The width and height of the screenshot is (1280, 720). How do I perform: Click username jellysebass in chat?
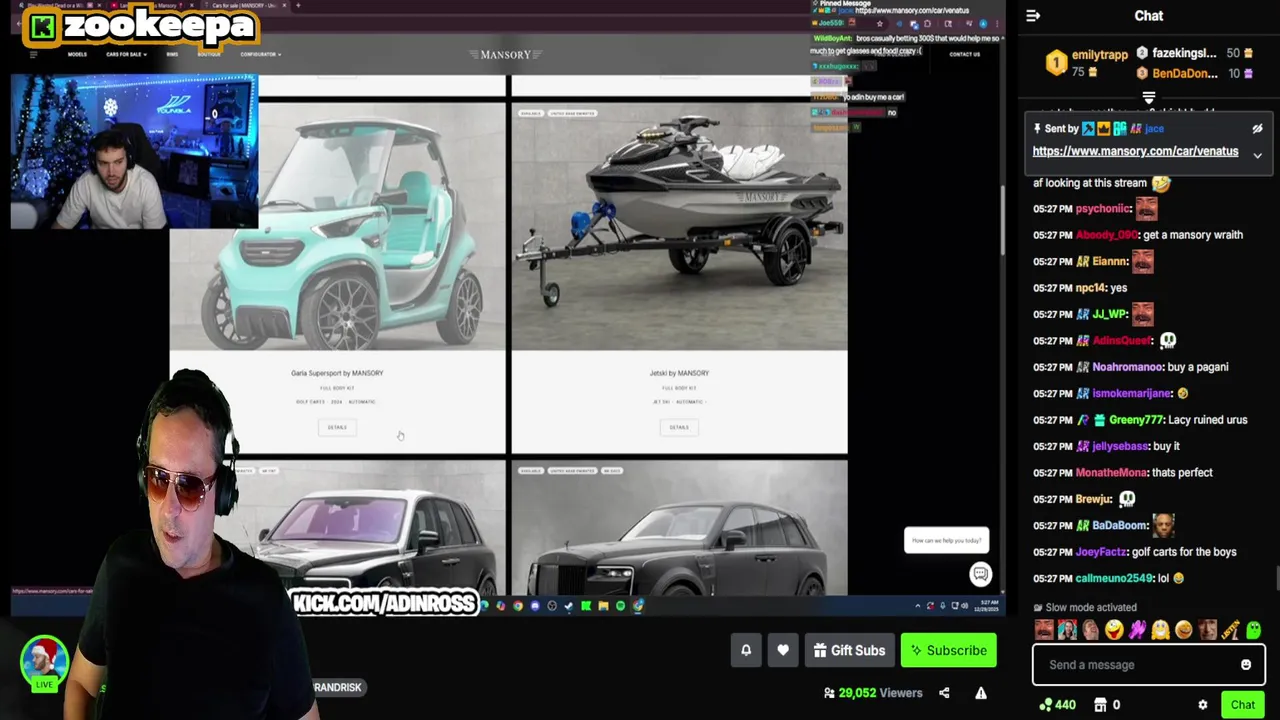(1121, 446)
